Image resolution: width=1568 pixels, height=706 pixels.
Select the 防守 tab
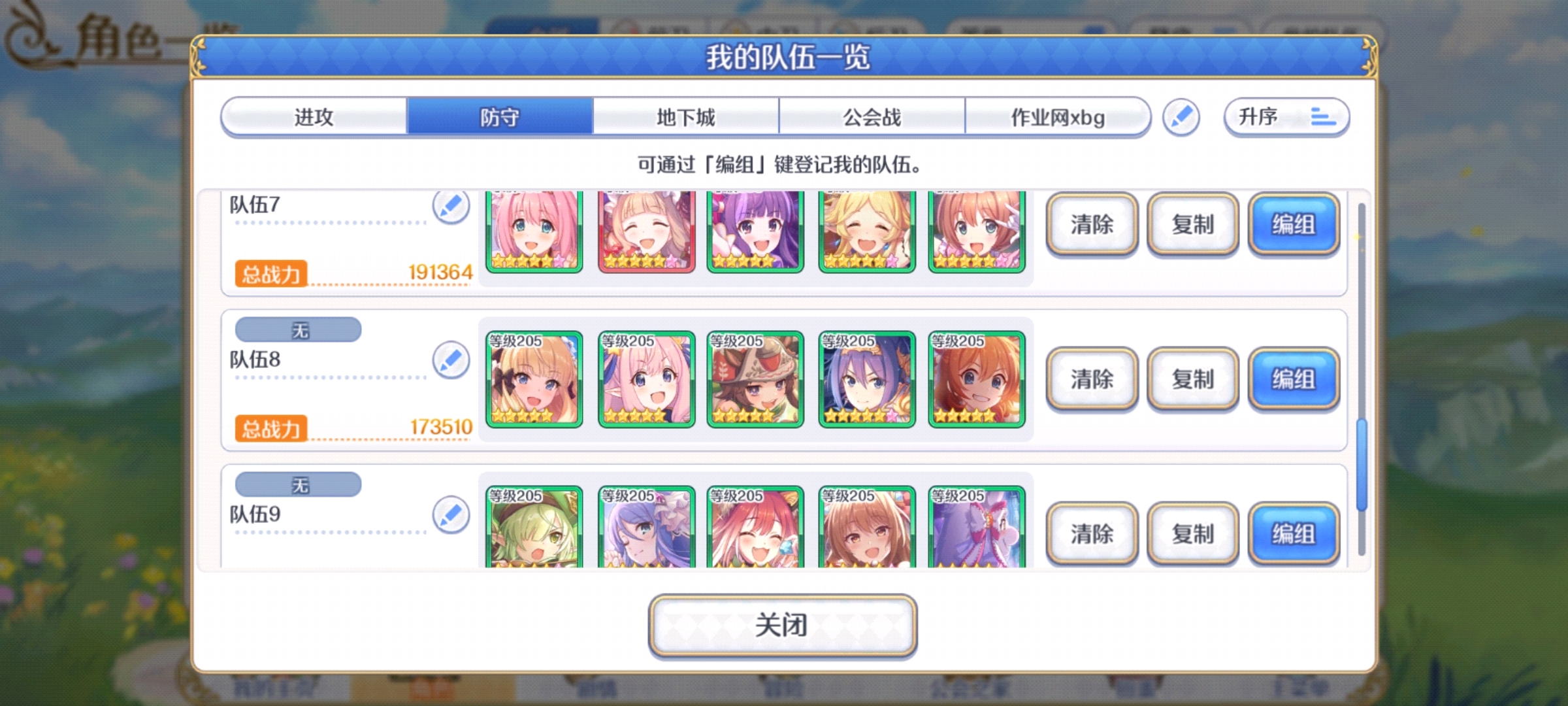[500, 118]
